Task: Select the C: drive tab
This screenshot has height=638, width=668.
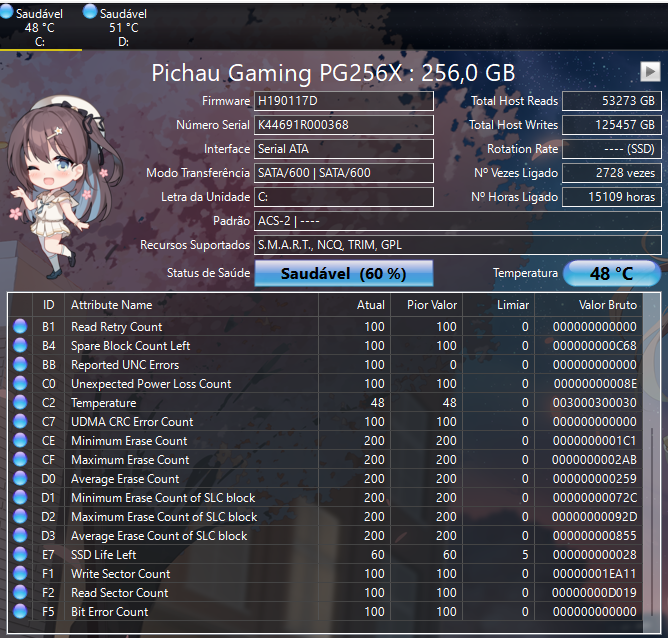Action: point(39,26)
